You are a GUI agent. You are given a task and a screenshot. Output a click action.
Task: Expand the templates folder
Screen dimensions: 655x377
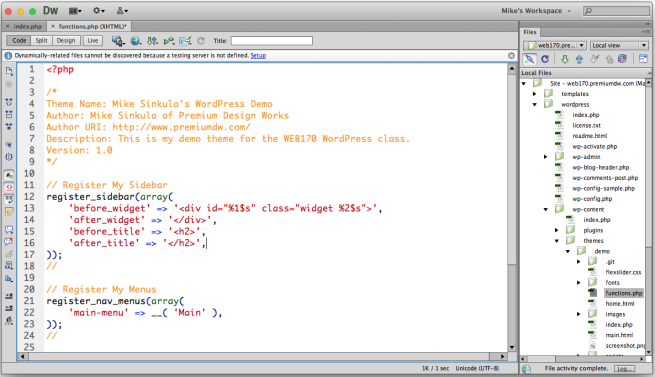point(535,94)
